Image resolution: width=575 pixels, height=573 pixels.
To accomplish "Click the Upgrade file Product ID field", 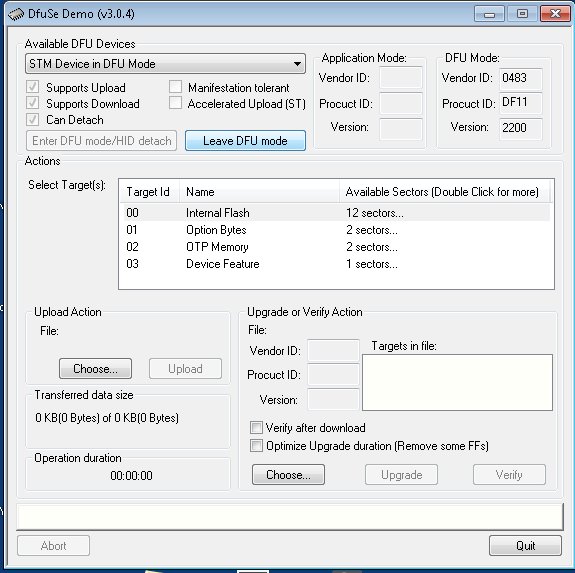I will click(333, 374).
